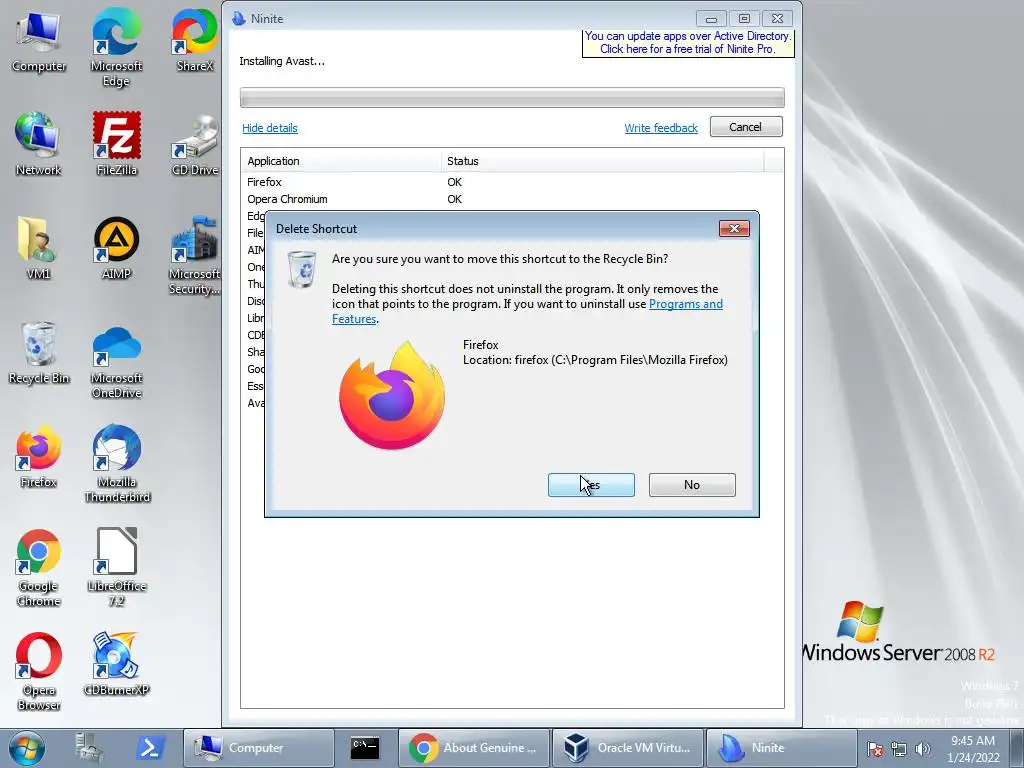The image size is (1024, 768).
Task: Select the CD Drive desktop shortcut
Action: click(x=195, y=145)
